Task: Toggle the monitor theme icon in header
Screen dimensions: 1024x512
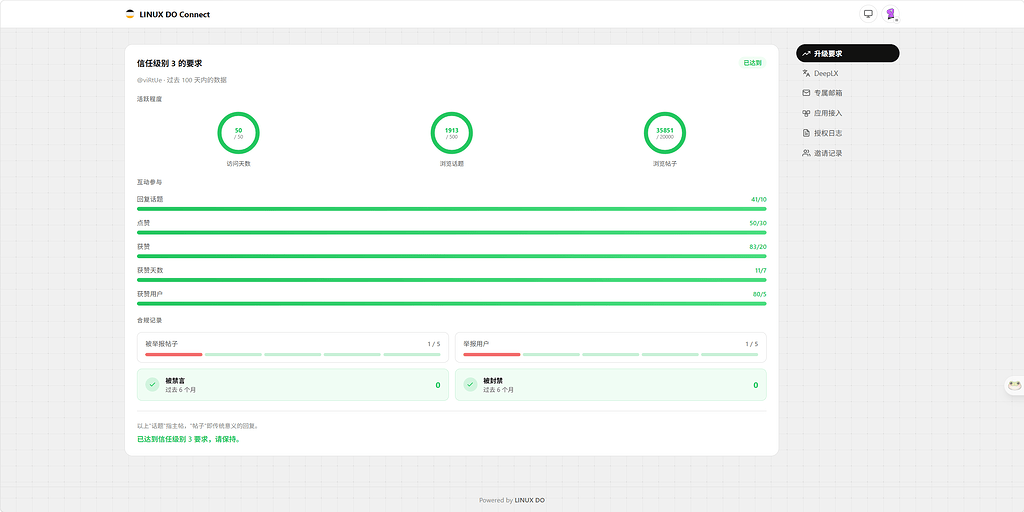Action: [868, 14]
